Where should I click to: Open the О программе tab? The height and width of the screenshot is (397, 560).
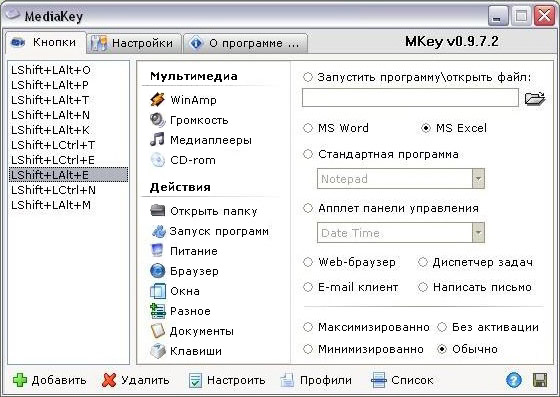click(245, 43)
